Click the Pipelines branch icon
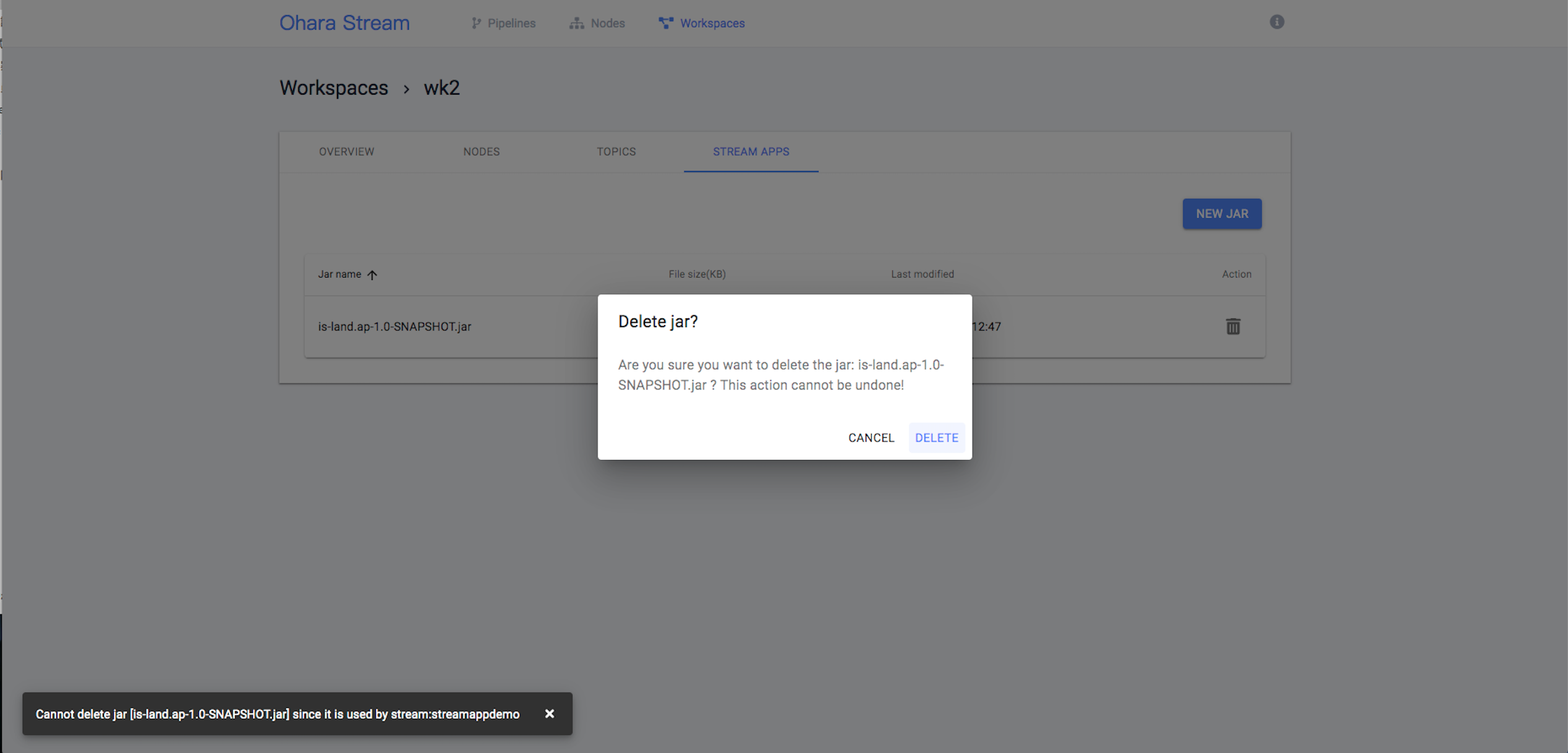The width and height of the screenshot is (1568, 753). point(476,23)
